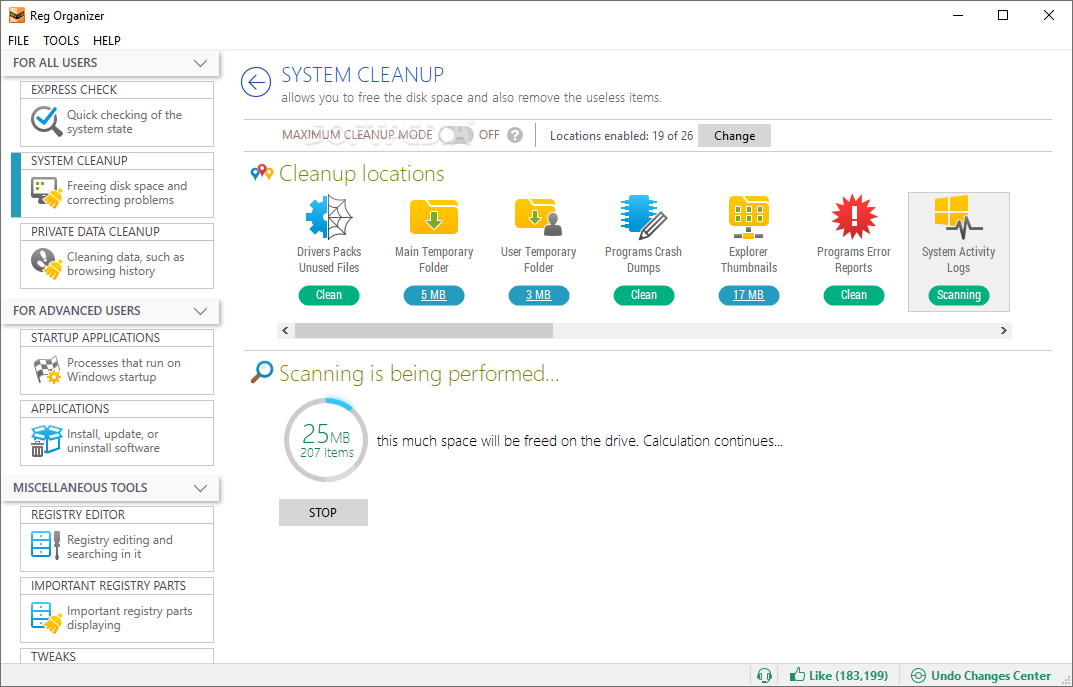This screenshot has width=1073, height=687.
Task: Collapse the Miscellaneous Tools section
Action: 201,488
